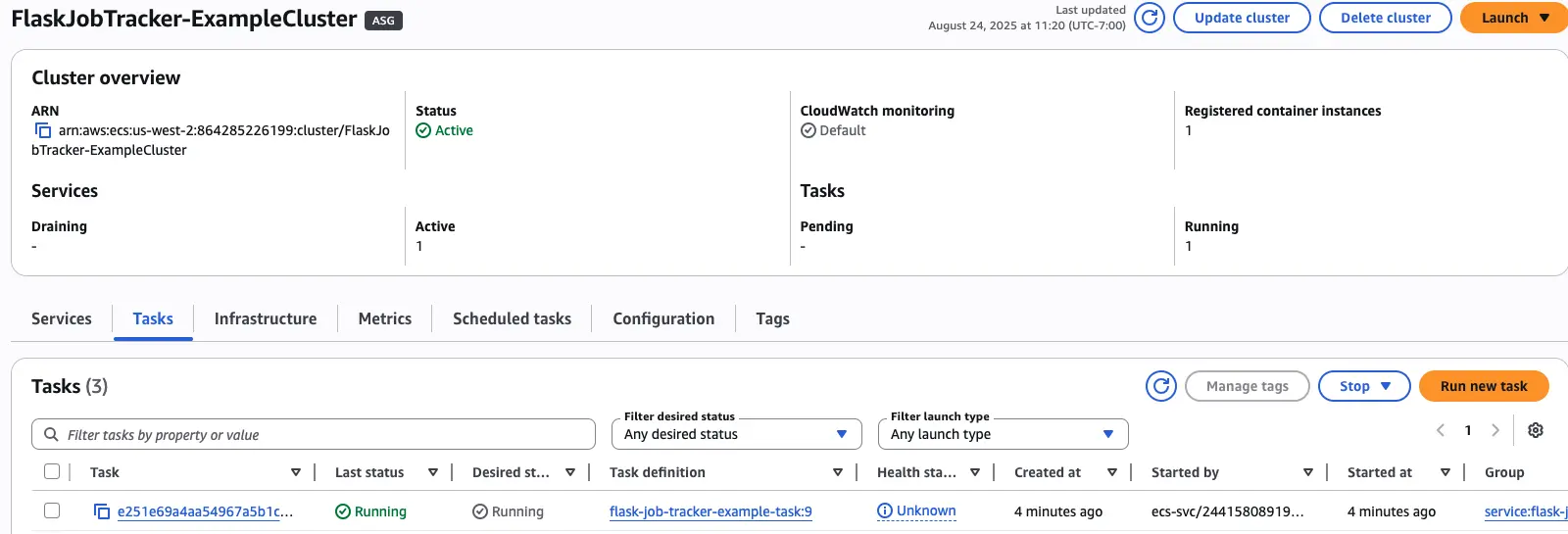Open the Stop dropdown menu
1568x534 pixels.
pyautogui.click(x=1364, y=386)
